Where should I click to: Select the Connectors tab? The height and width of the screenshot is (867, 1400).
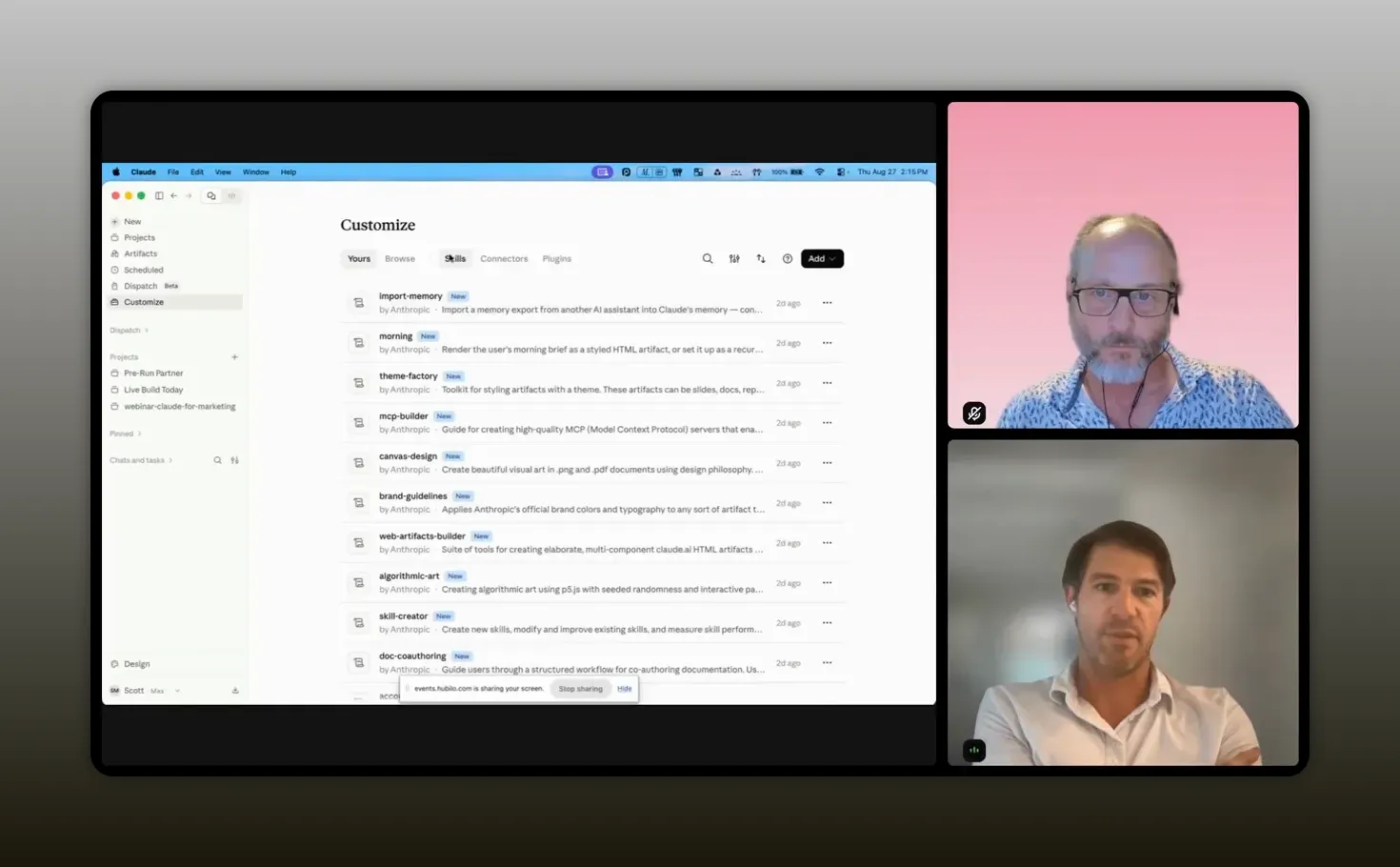[x=504, y=259]
